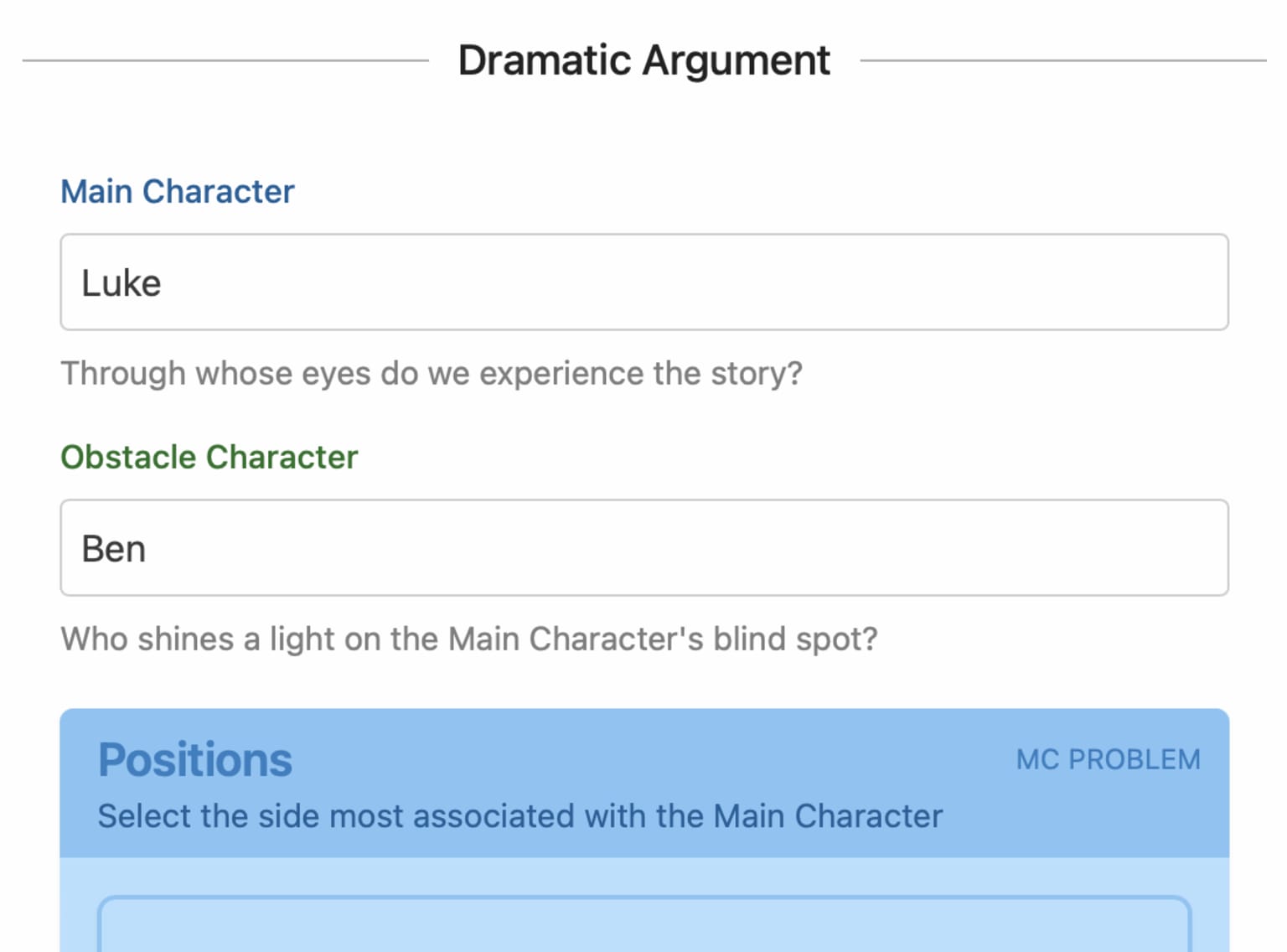The width and height of the screenshot is (1287, 952).
Task: Click the Positions panel blue header bar
Action: (644, 783)
